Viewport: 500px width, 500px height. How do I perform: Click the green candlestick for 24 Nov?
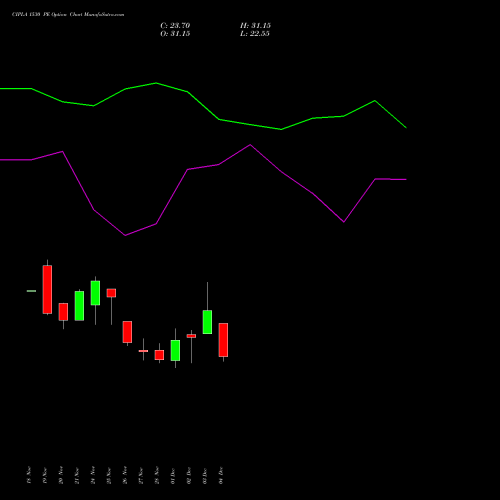click(x=95, y=293)
